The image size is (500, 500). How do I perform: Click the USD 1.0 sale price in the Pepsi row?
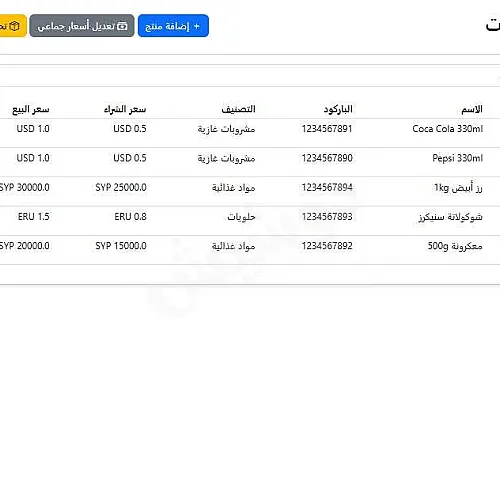(x=33, y=158)
